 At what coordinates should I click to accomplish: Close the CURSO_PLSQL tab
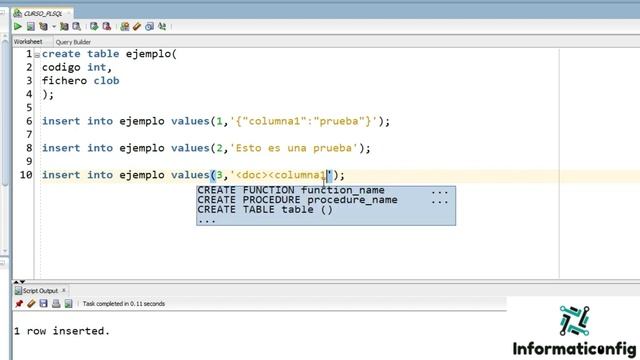pyautogui.click(x=69, y=13)
